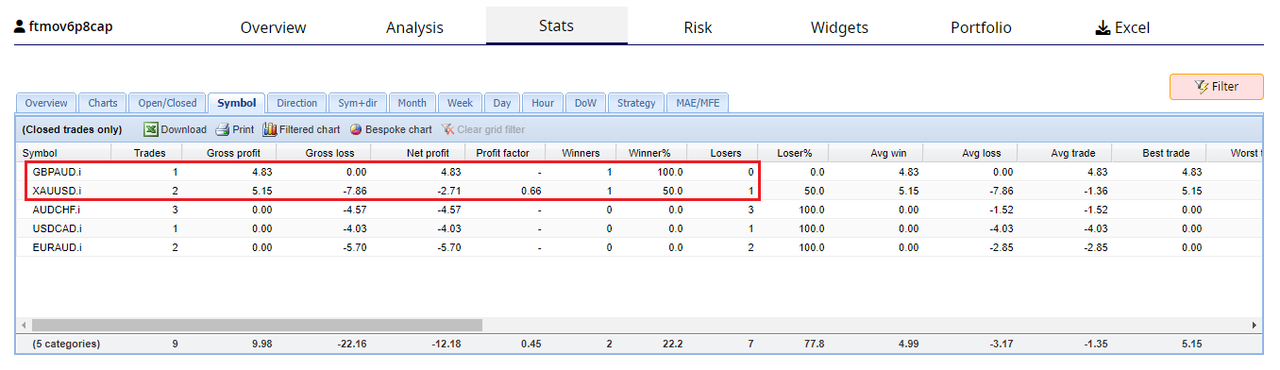
Task: Click the Filter button
Action: pos(1216,86)
